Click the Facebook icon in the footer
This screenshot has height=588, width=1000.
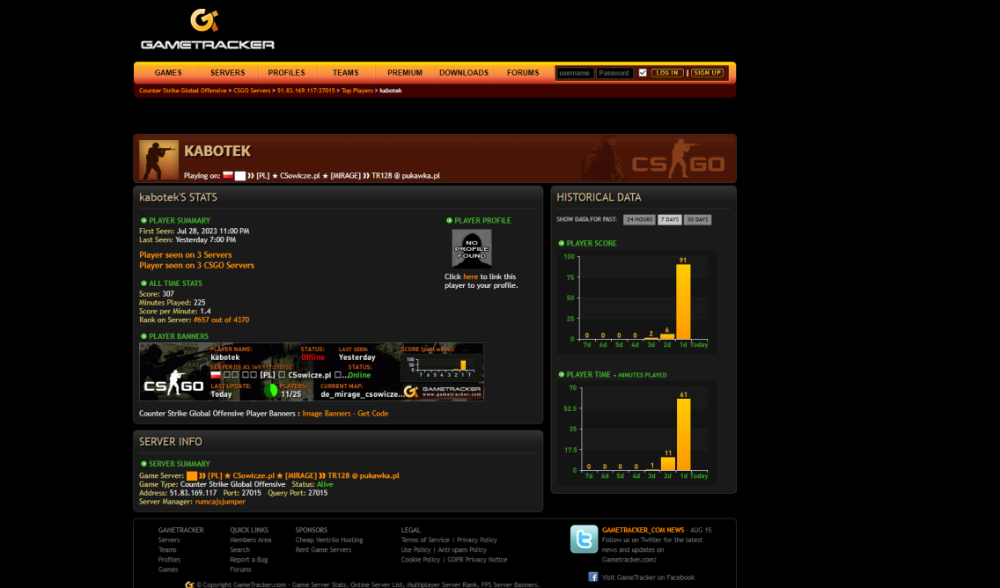pyautogui.click(x=593, y=577)
